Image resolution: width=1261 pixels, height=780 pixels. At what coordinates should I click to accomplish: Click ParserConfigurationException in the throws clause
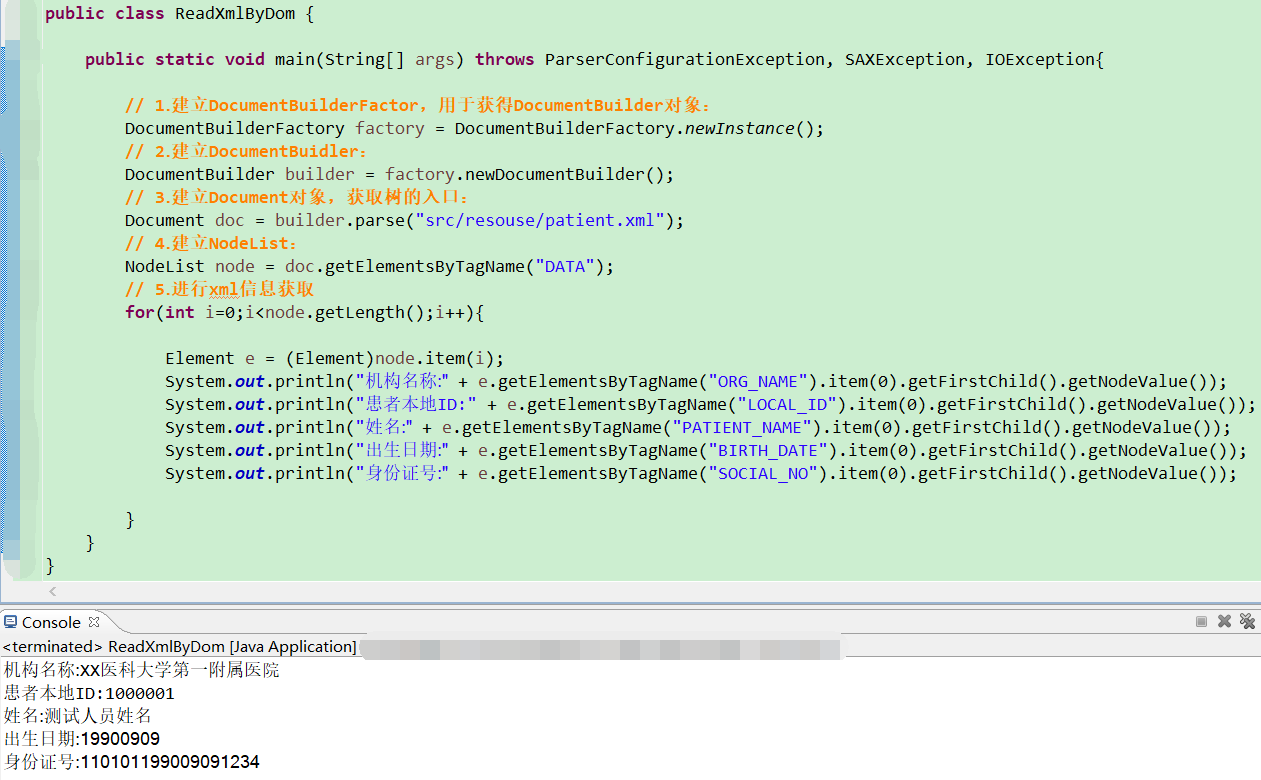click(x=685, y=59)
